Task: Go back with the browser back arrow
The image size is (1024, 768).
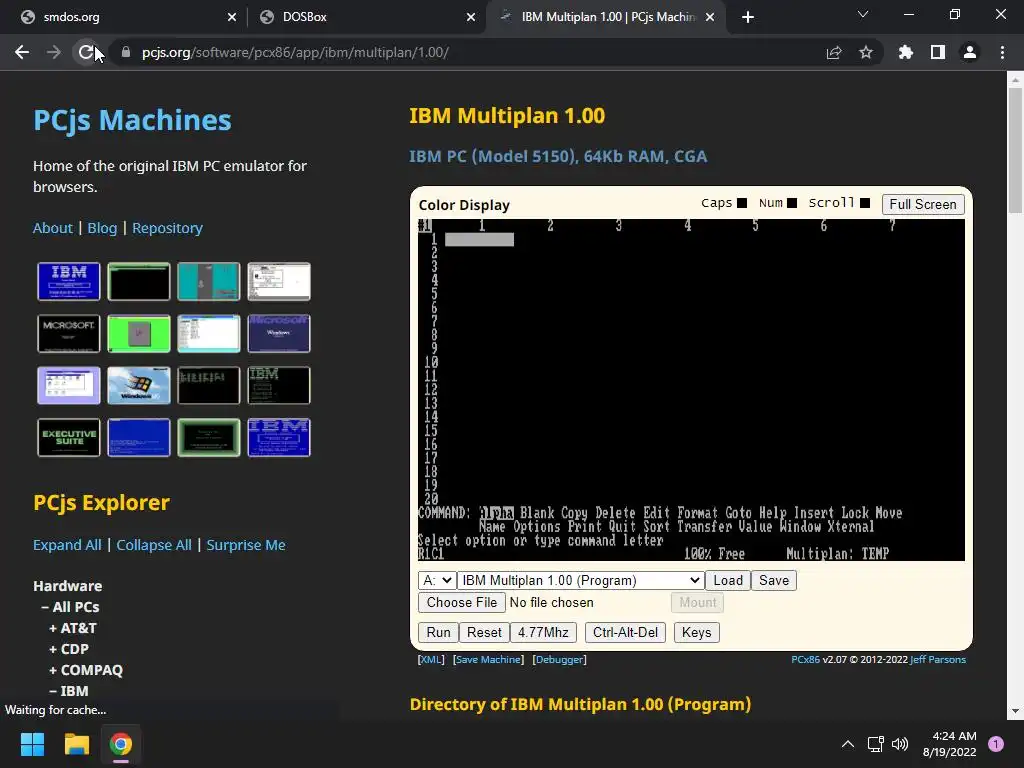Action: (x=22, y=52)
